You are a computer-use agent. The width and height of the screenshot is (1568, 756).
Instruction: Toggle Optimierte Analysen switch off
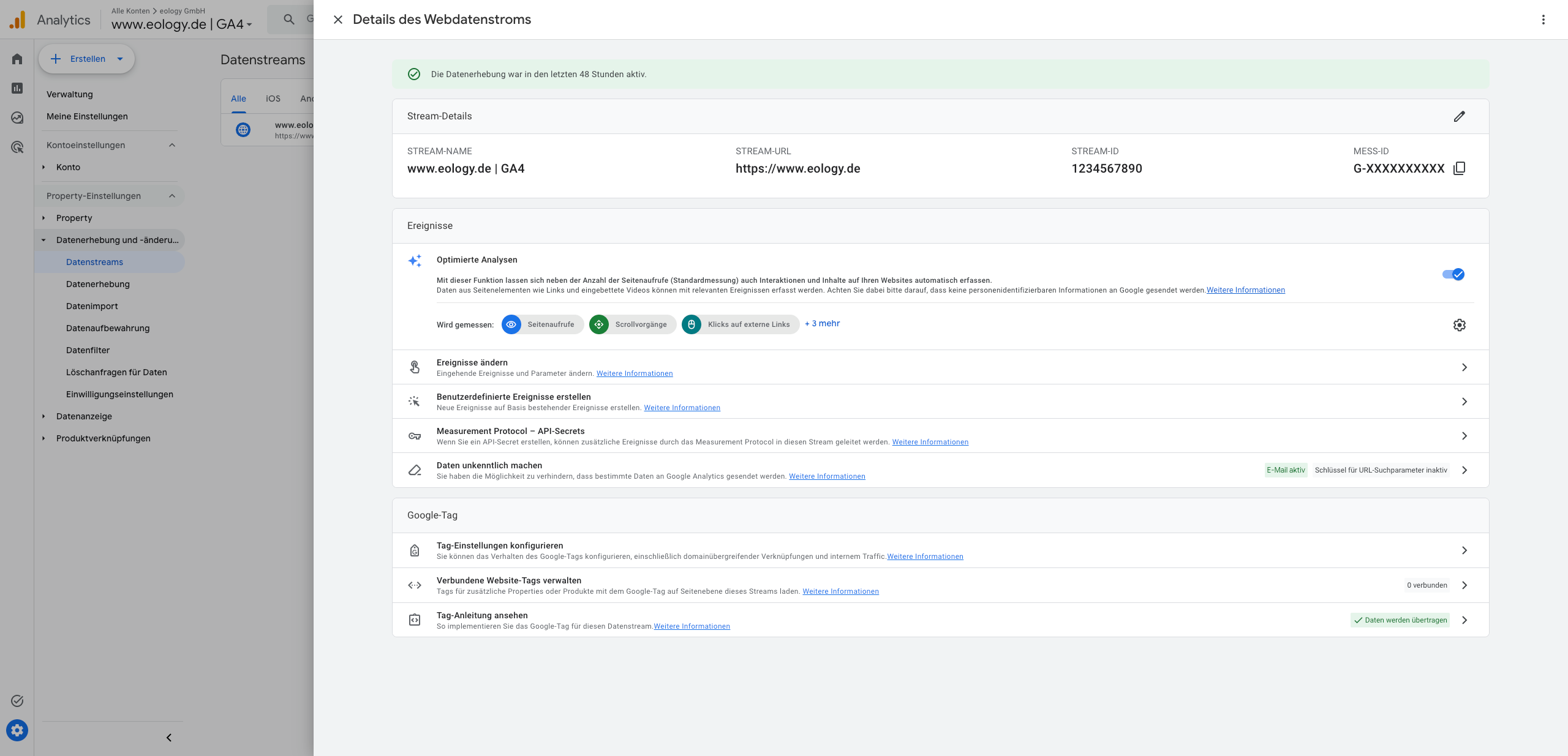tap(1453, 274)
